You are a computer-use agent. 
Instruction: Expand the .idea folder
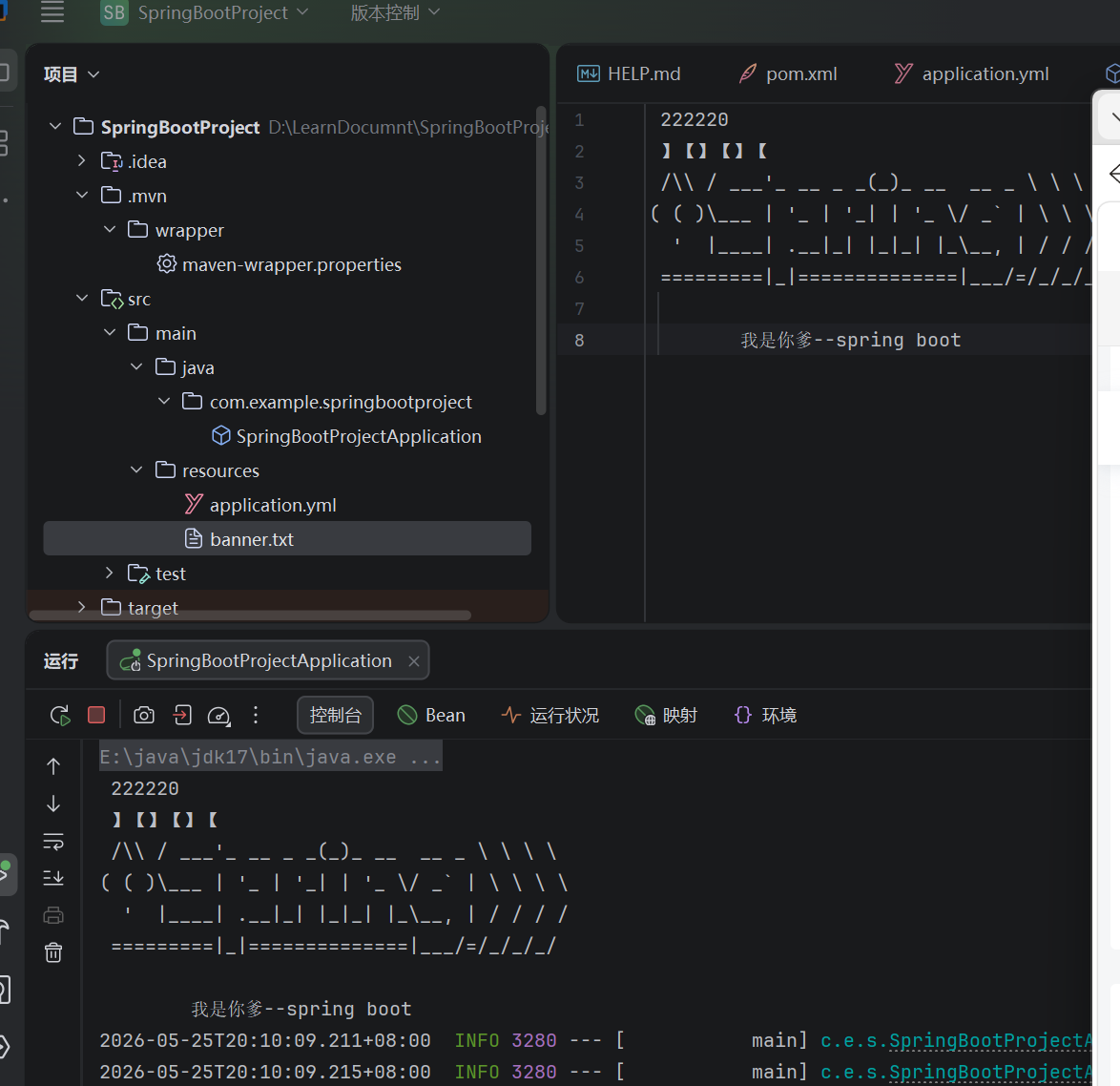(x=81, y=160)
